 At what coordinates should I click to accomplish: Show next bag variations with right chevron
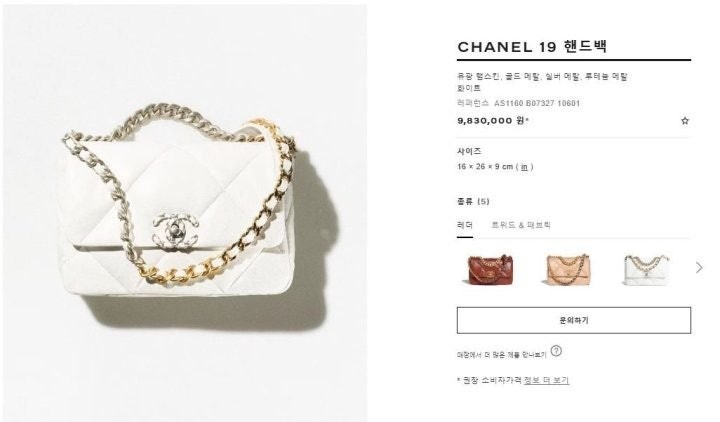699,268
